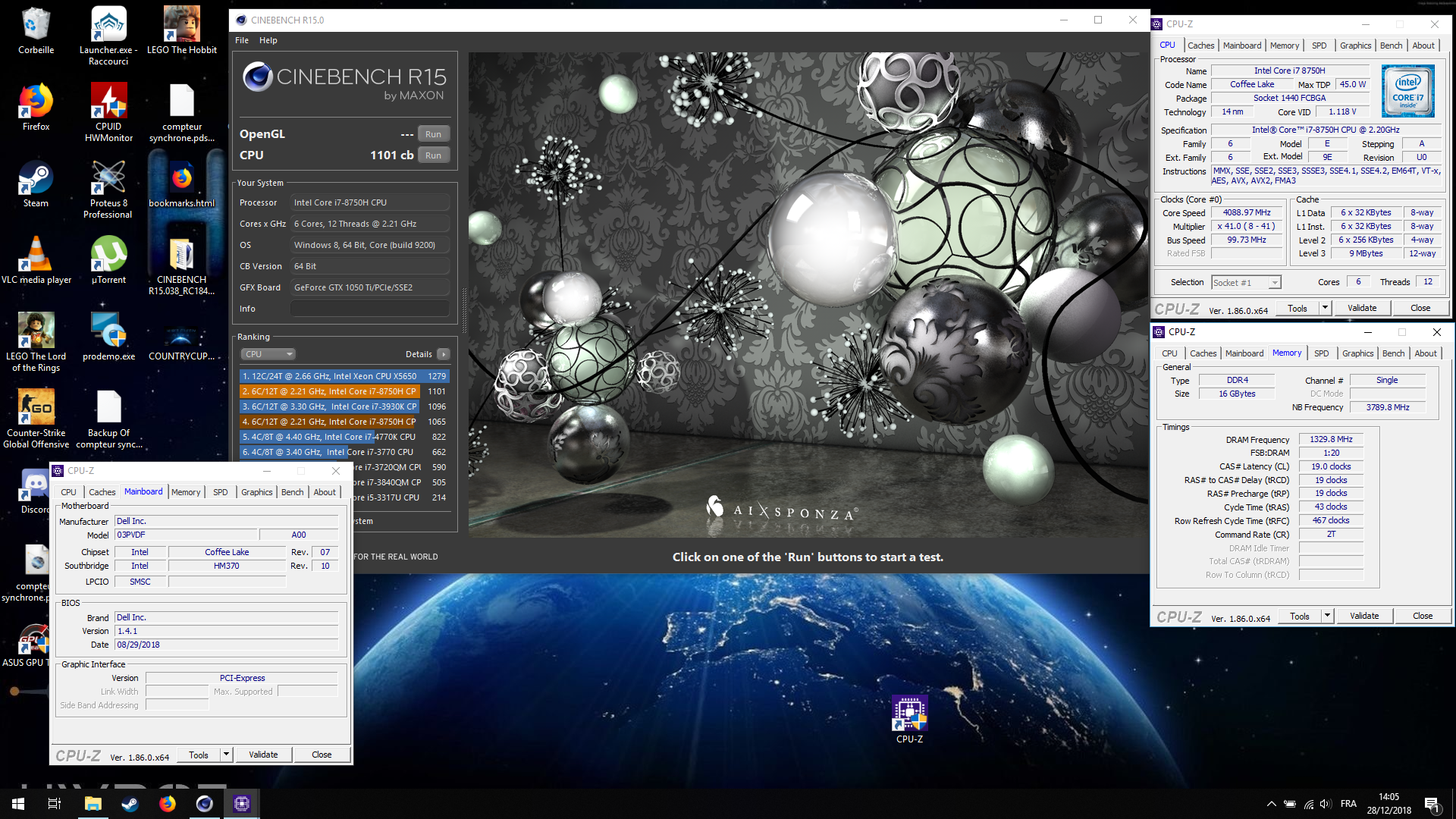This screenshot has height=819, width=1456.
Task: Open Mainboard tab in Memory CPU-Z window
Action: tap(1244, 353)
